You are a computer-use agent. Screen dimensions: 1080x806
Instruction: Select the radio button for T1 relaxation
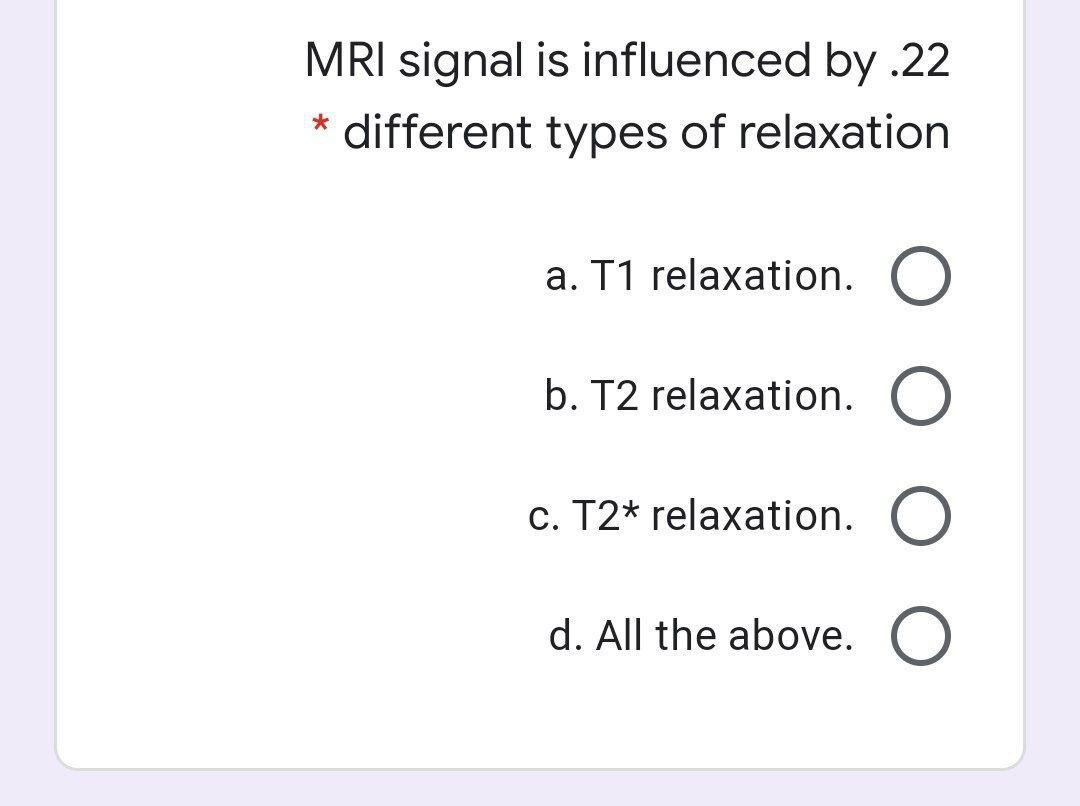click(x=920, y=277)
